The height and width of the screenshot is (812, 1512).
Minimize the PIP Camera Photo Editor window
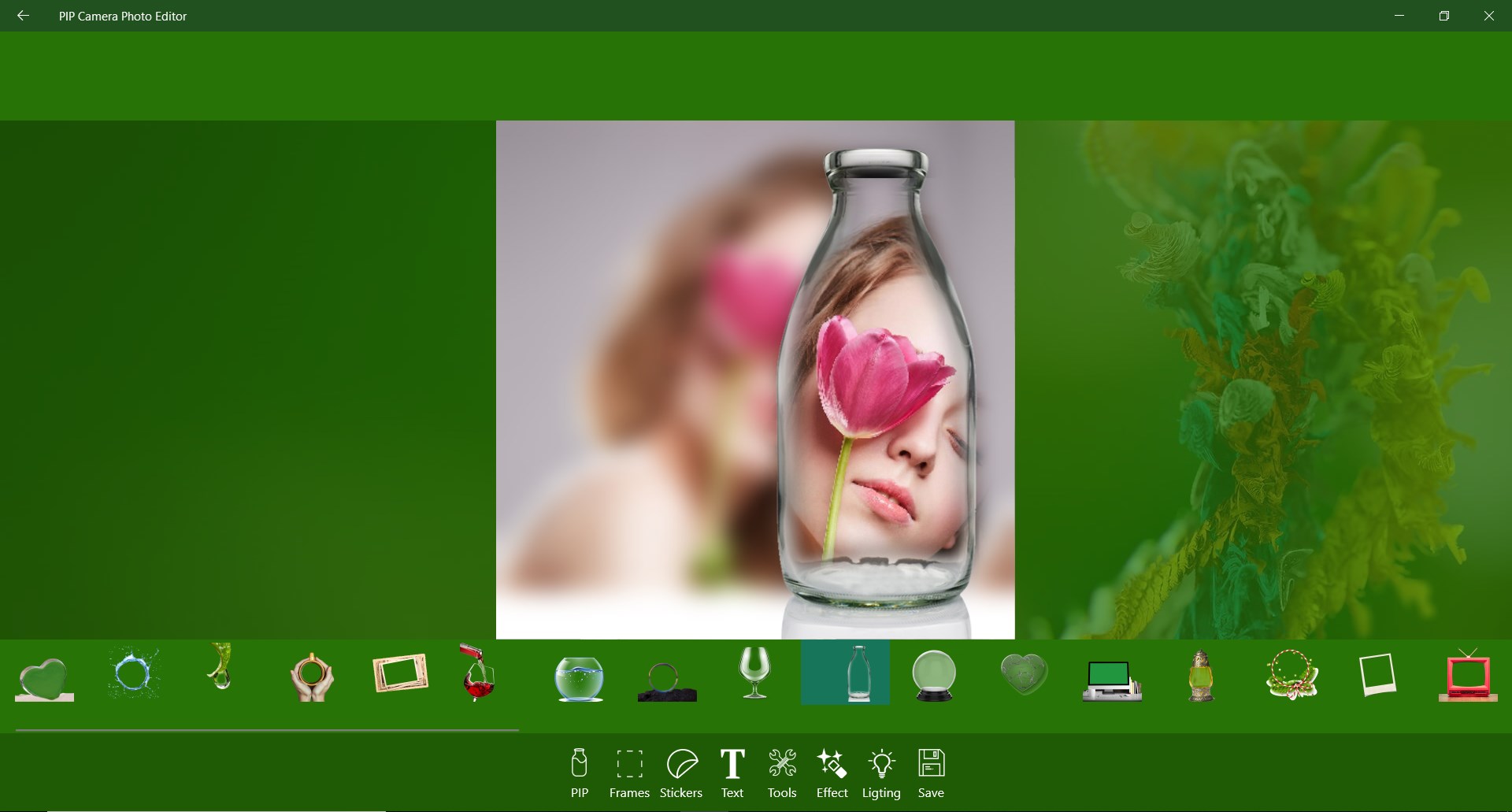1399,16
